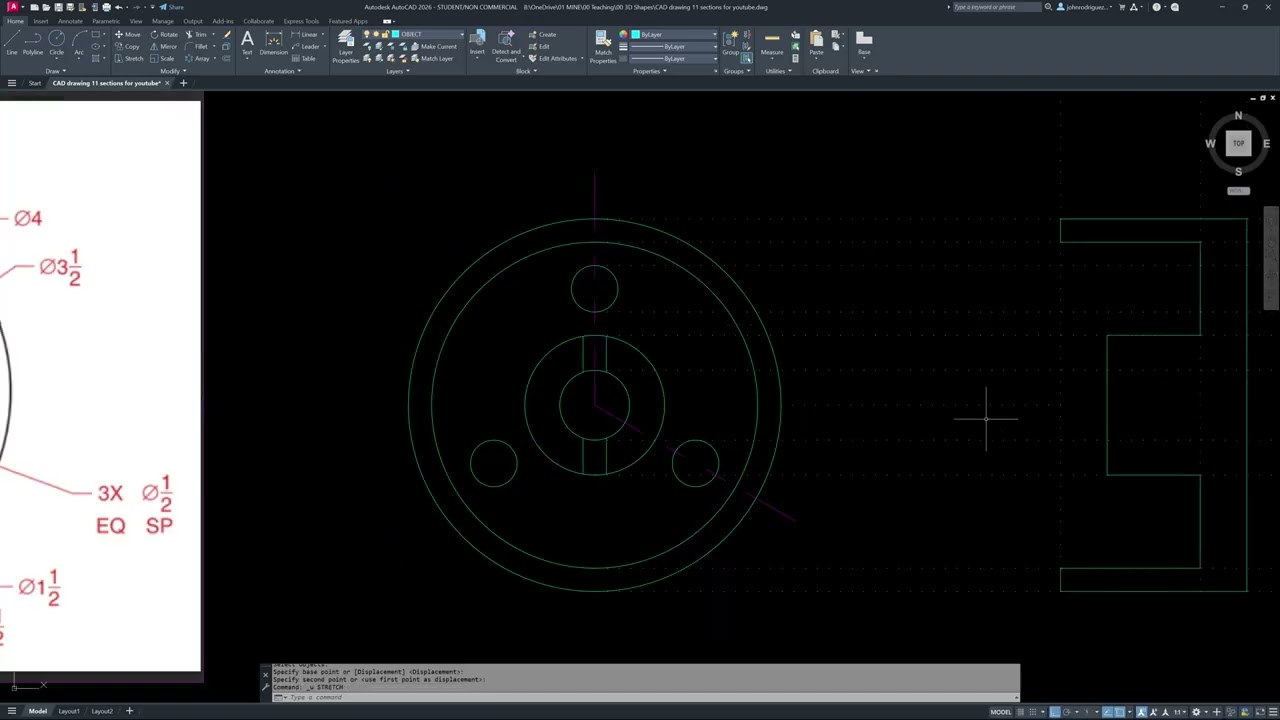Toggle annotation visibility in status bar
Viewport: 1280px width, 720px height.
point(1141,712)
